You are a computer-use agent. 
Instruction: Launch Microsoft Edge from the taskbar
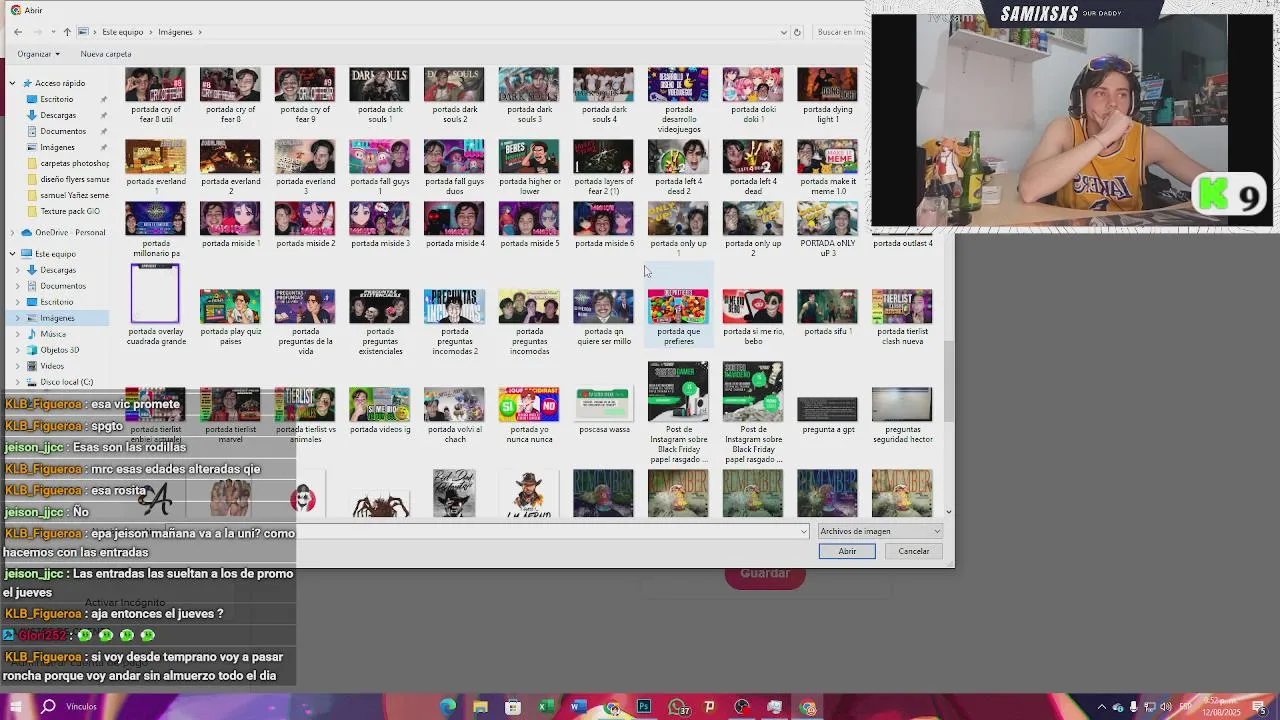coord(448,707)
